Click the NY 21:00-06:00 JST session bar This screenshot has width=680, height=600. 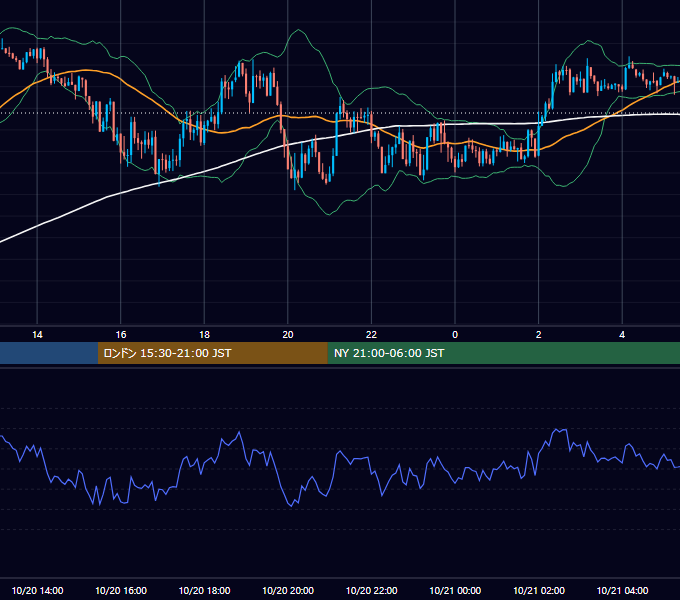point(503,353)
